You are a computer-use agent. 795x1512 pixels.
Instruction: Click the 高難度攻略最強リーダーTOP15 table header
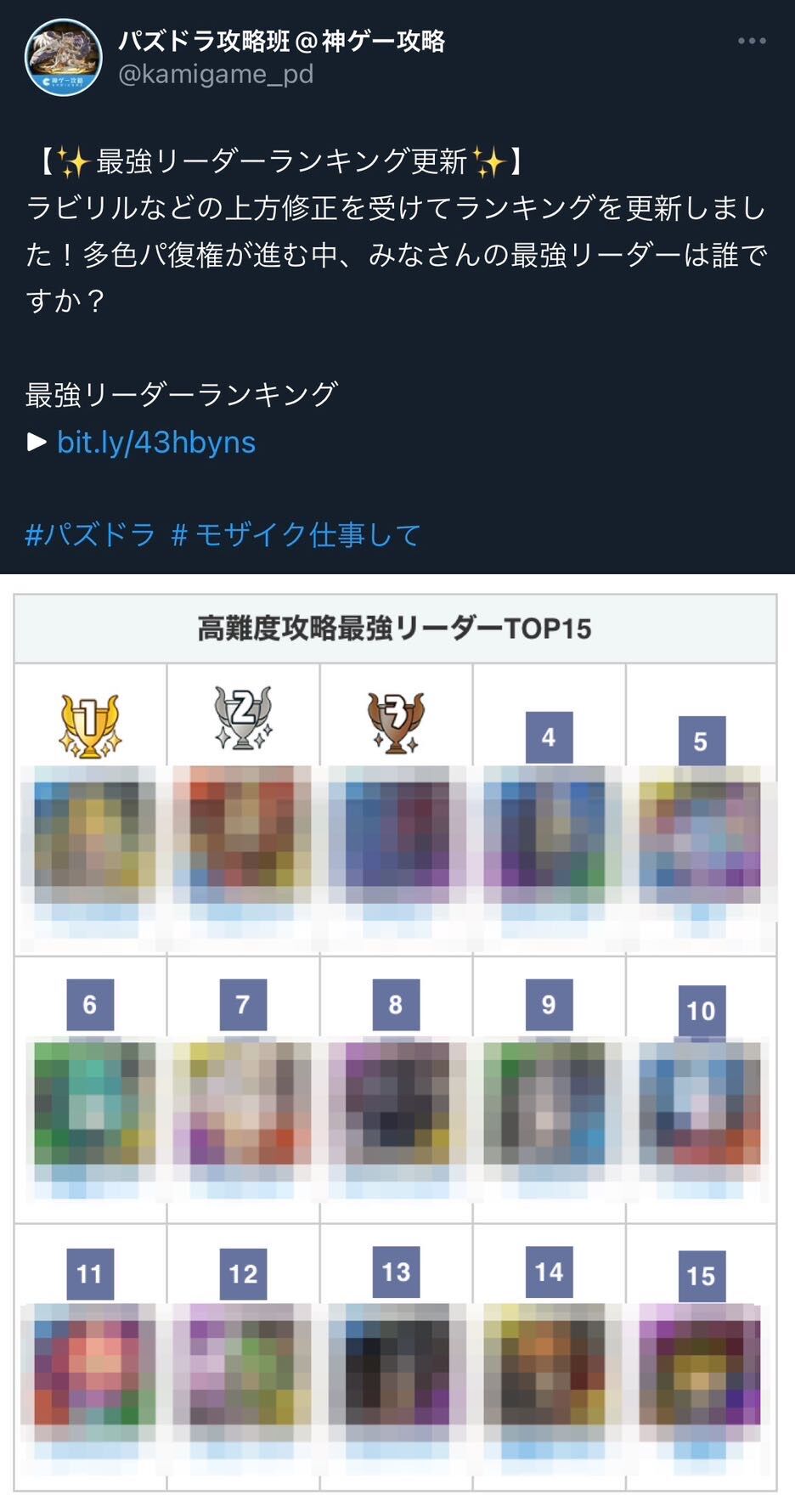point(395,629)
